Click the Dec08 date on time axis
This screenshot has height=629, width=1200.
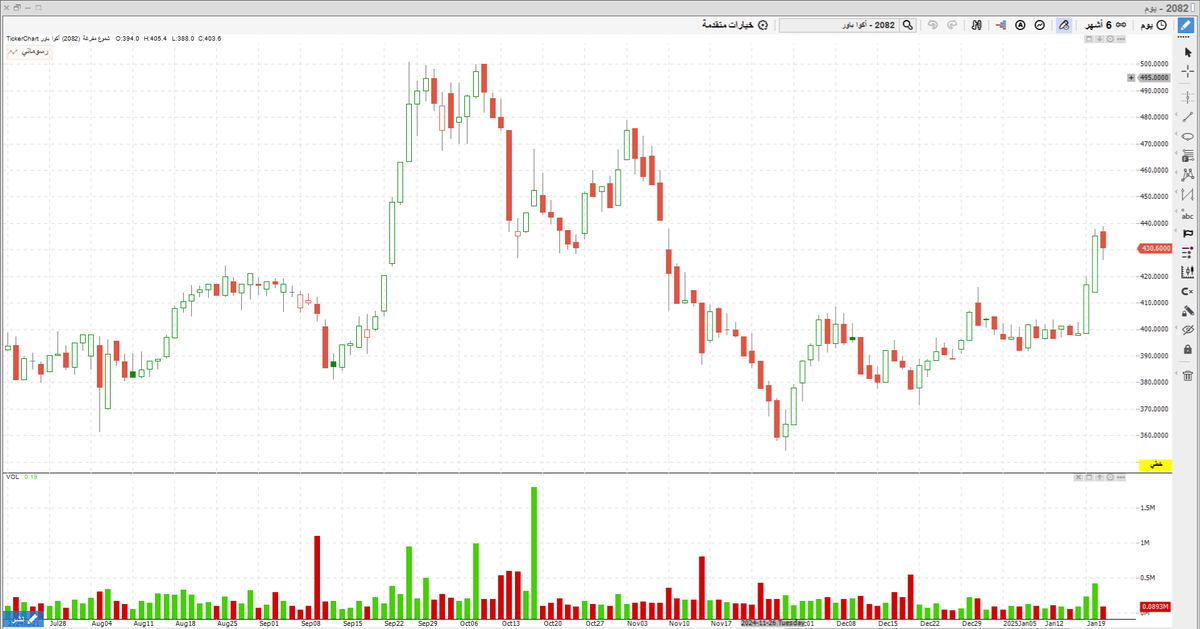click(846, 623)
